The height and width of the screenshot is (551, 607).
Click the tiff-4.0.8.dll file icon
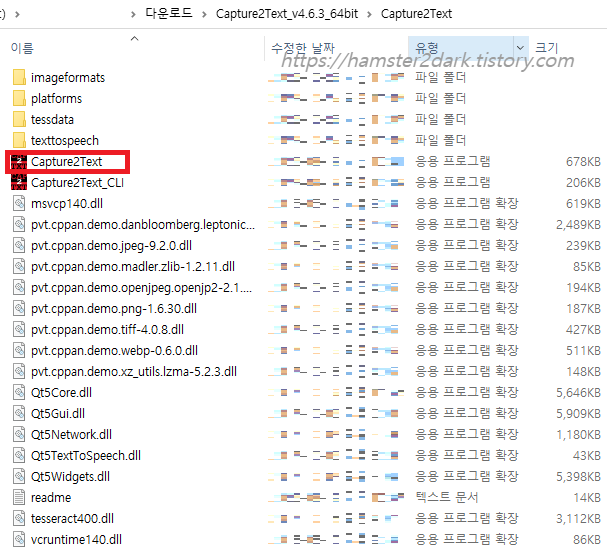tap(19, 329)
